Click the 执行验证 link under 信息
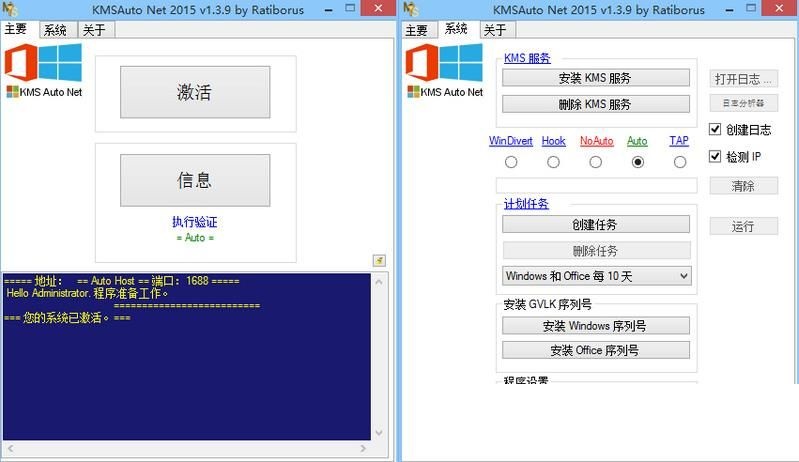 [195, 222]
